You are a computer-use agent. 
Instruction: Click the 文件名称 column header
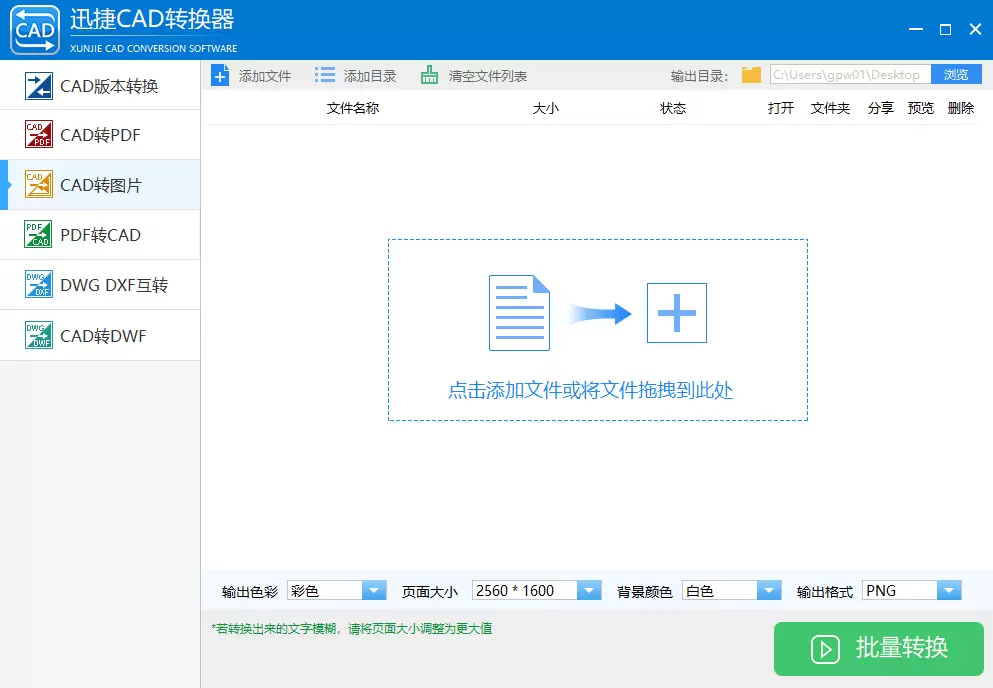point(353,108)
